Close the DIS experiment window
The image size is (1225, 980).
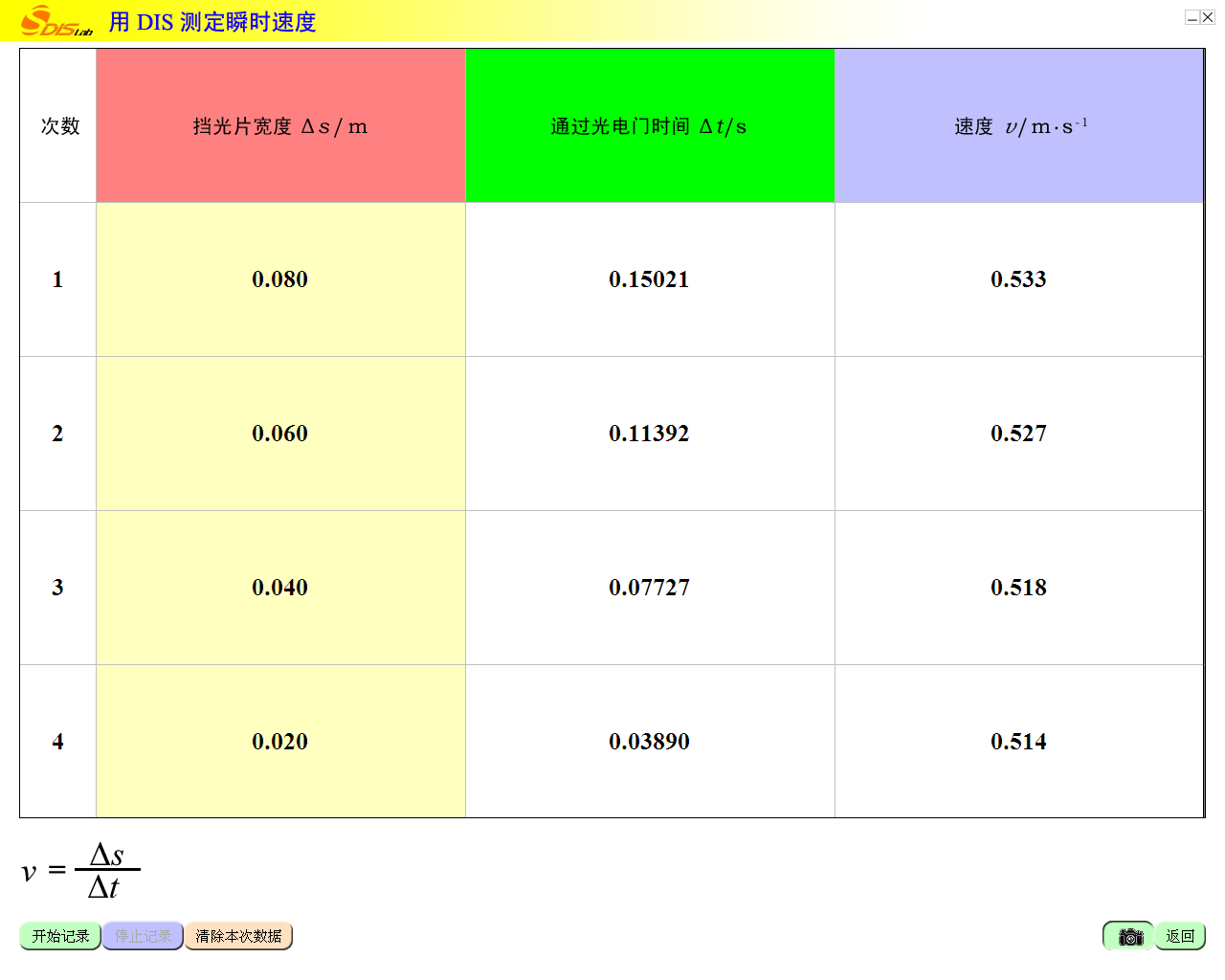coord(1208,17)
